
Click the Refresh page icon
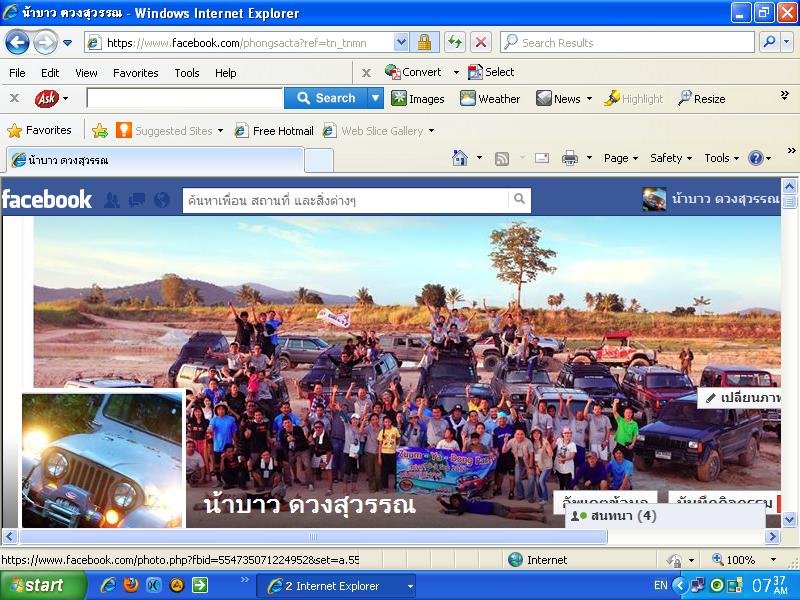pos(455,42)
